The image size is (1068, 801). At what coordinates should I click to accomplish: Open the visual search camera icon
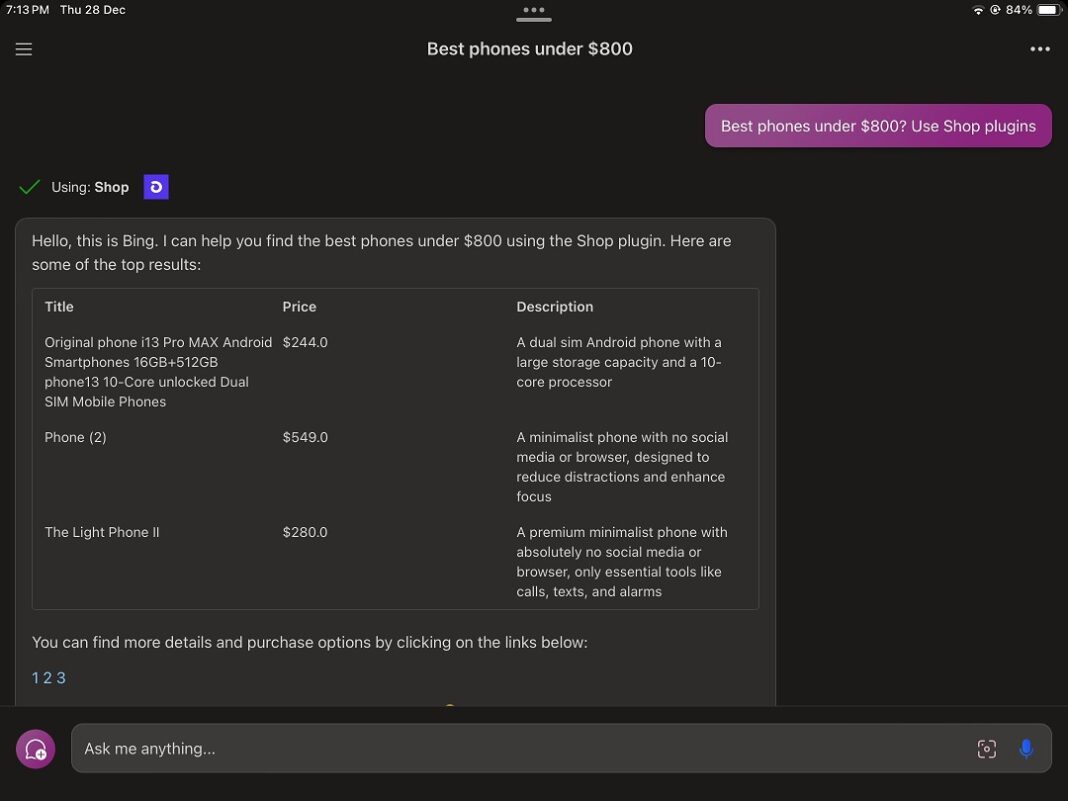tap(986, 749)
